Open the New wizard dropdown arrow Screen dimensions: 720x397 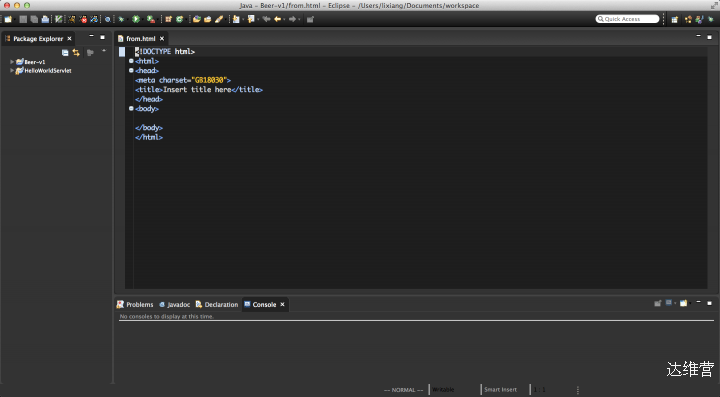click(15, 19)
